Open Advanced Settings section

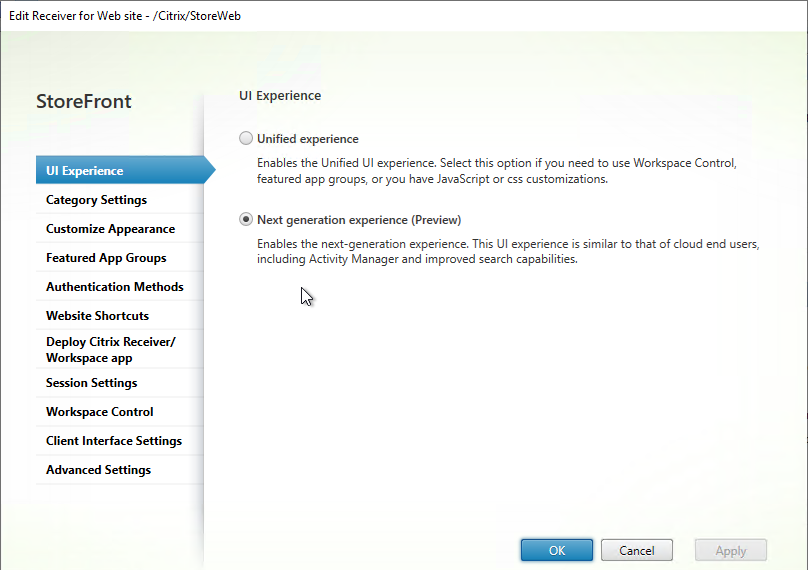[x=120, y=470]
